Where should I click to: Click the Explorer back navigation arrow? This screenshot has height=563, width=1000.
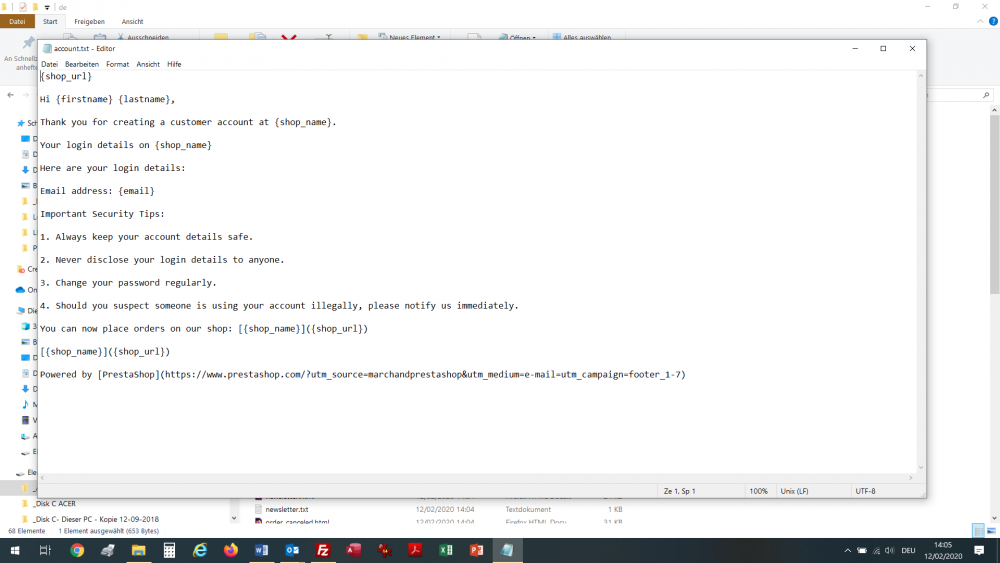pos(10,95)
